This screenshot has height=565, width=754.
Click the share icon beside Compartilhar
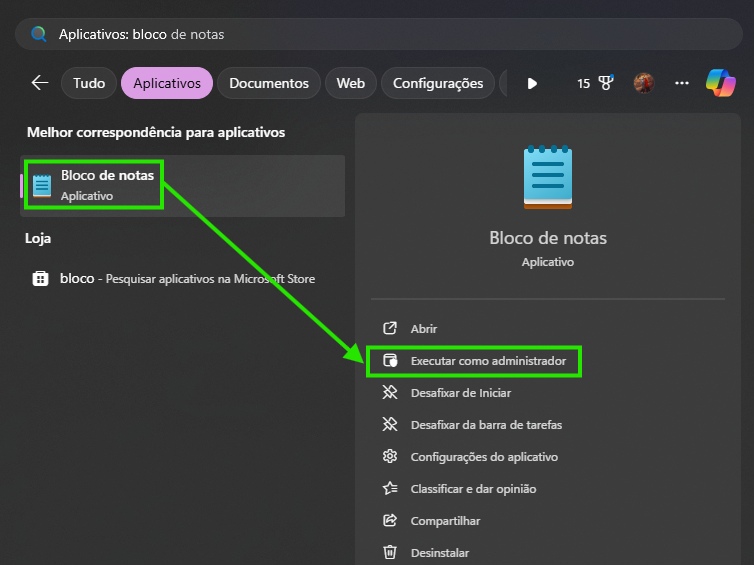pyautogui.click(x=390, y=520)
